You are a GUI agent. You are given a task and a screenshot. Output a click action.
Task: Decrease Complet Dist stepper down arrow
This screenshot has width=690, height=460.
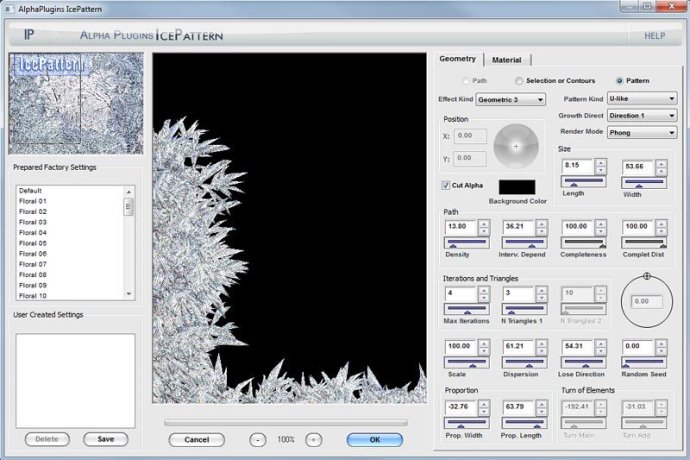click(x=661, y=232)
